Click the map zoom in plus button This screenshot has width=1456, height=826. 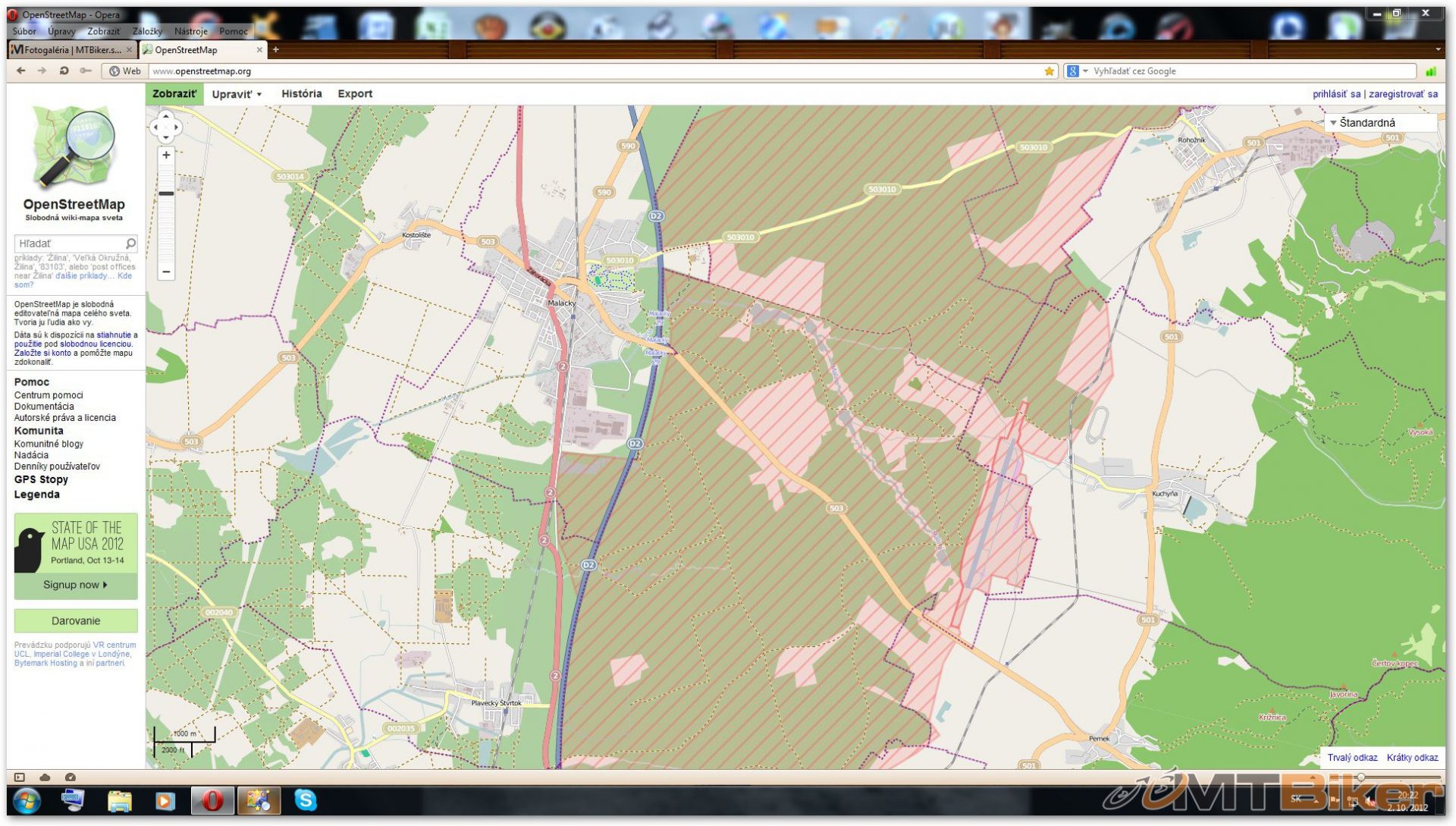(166, 155)
